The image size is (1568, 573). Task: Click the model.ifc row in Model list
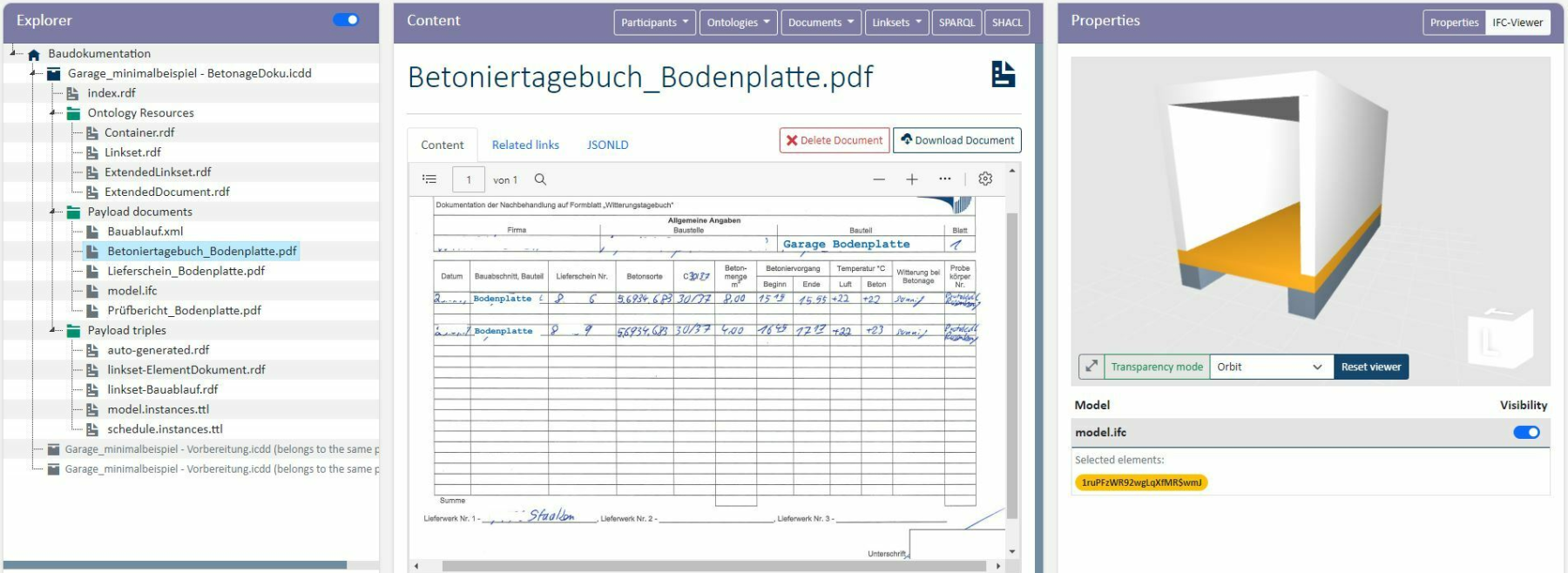tap(1310, 433)
